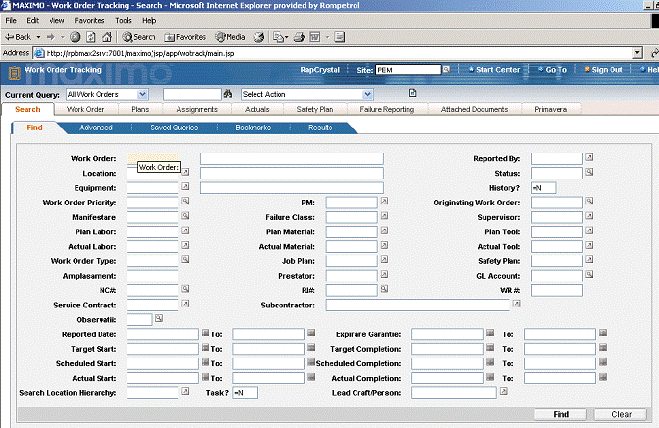Viewport: 659px width, 428px height.
Task: Open the Favorites menu
Action: coord(89,20)
